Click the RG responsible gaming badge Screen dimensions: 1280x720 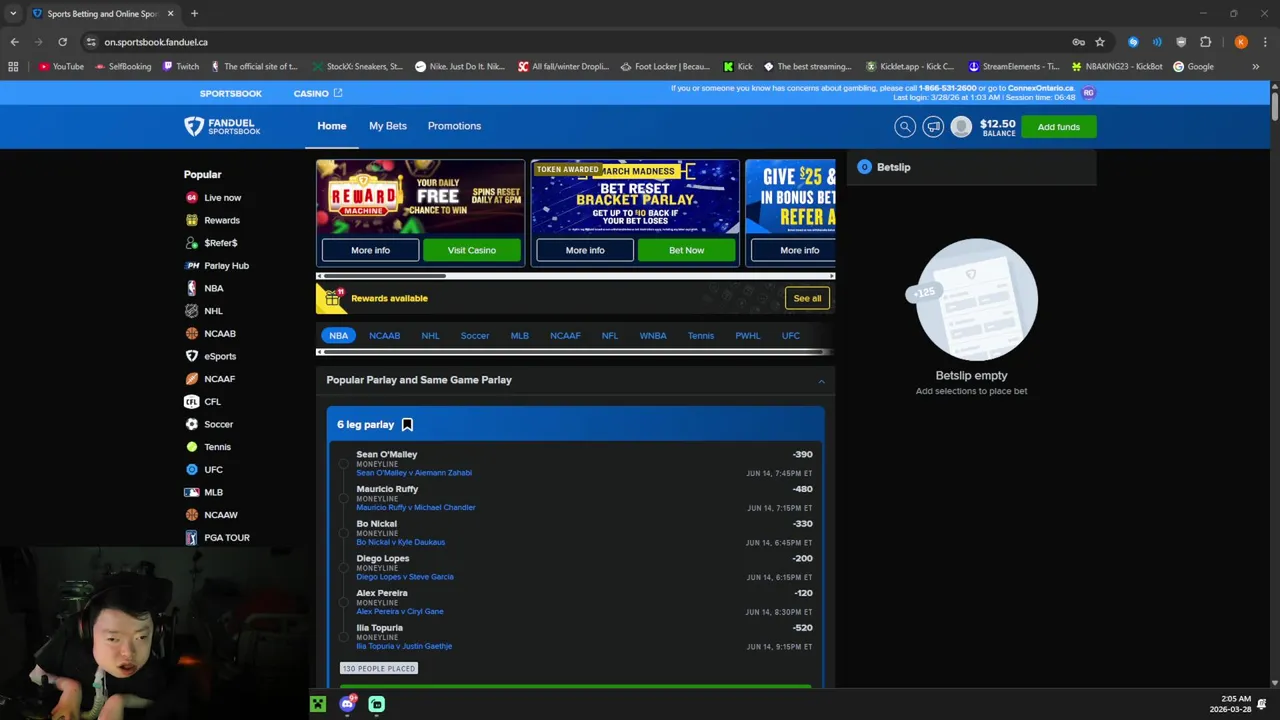click(1089, 92)
